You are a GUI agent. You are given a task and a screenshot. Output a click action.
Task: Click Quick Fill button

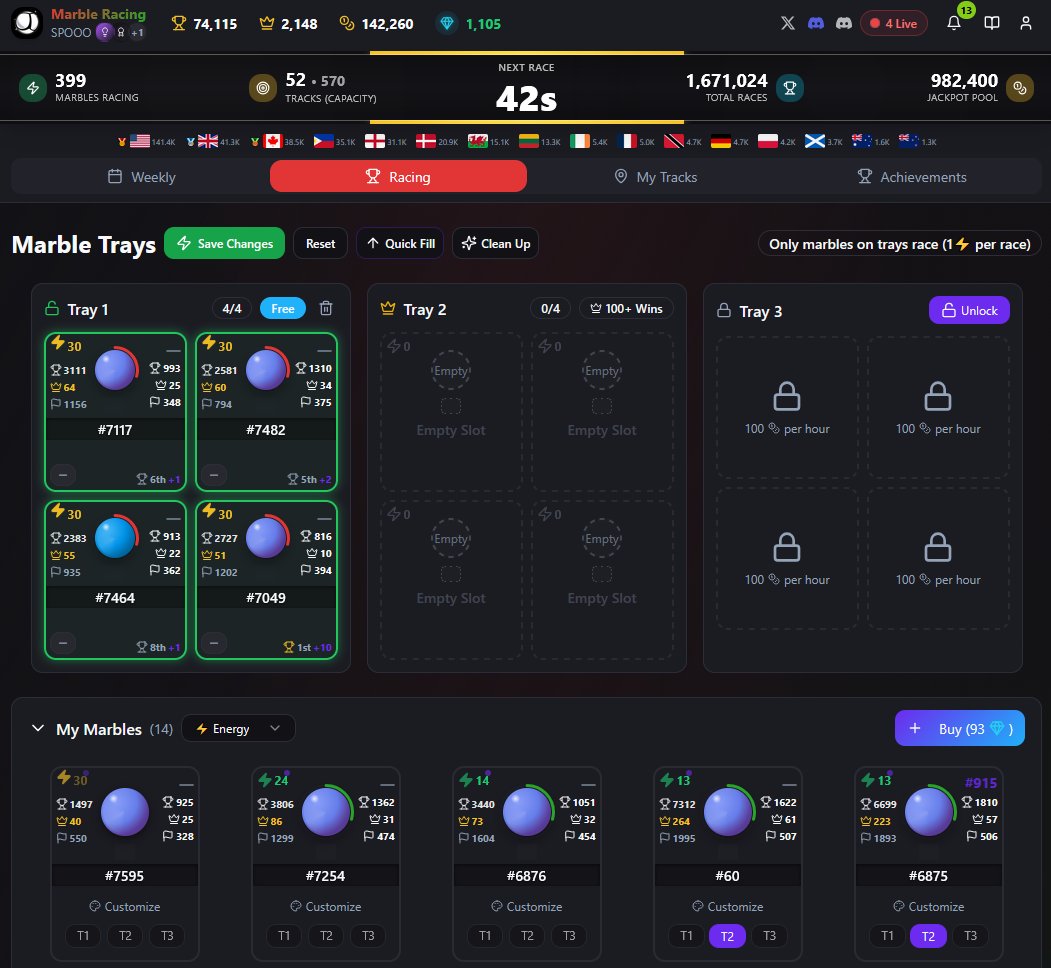click(401, 243)
